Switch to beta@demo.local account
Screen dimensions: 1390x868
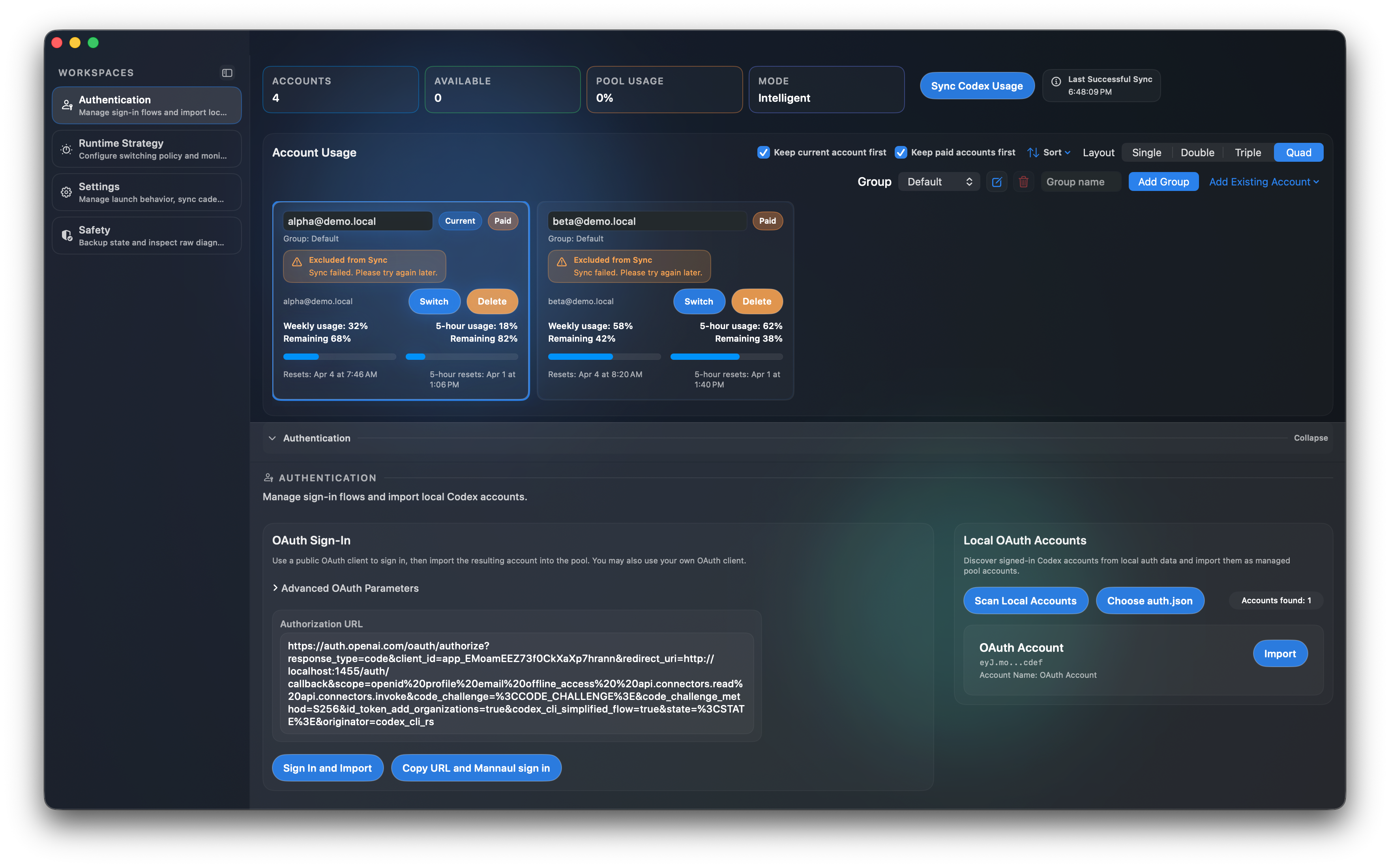[x=699, y=301]
